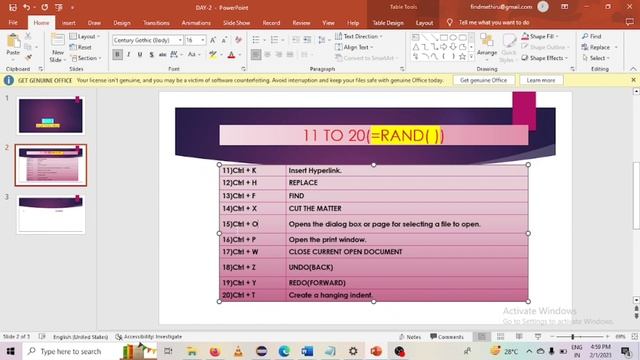
Task: Adjust the zoom slider in status bar
Action: tap(573, 337)
